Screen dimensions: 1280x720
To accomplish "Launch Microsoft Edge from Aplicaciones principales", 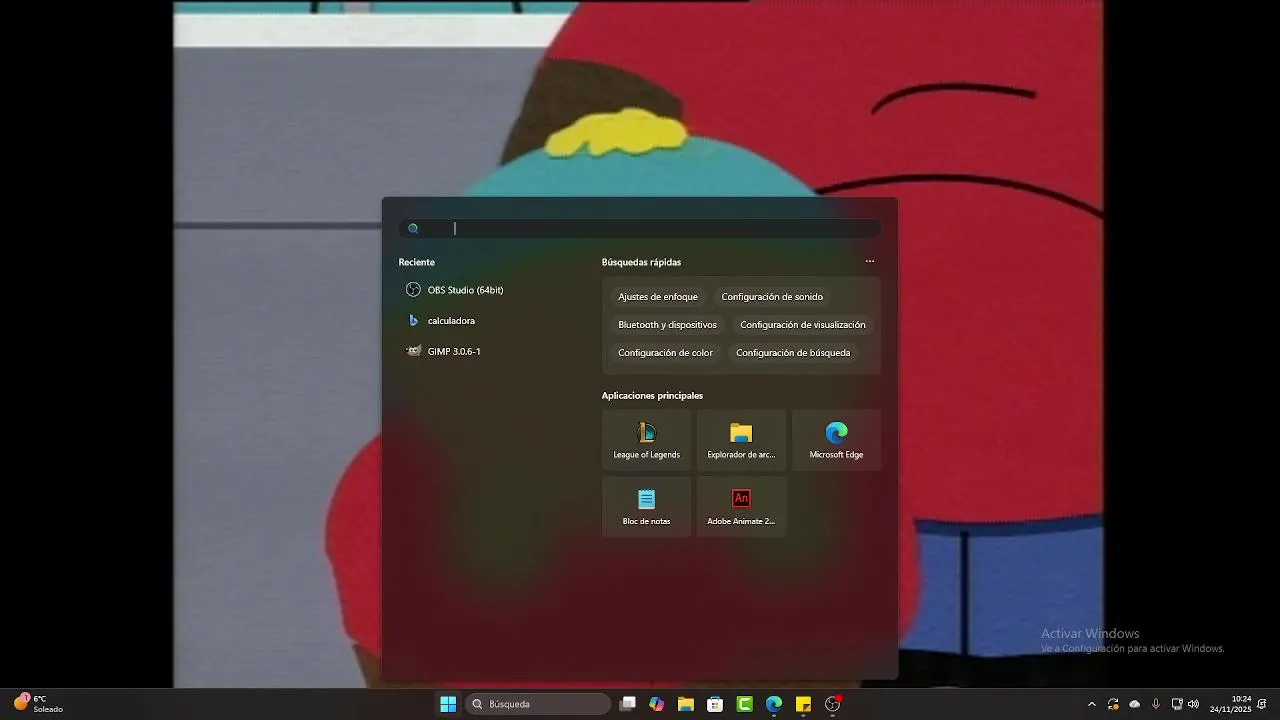I will [x=836, y=440].
